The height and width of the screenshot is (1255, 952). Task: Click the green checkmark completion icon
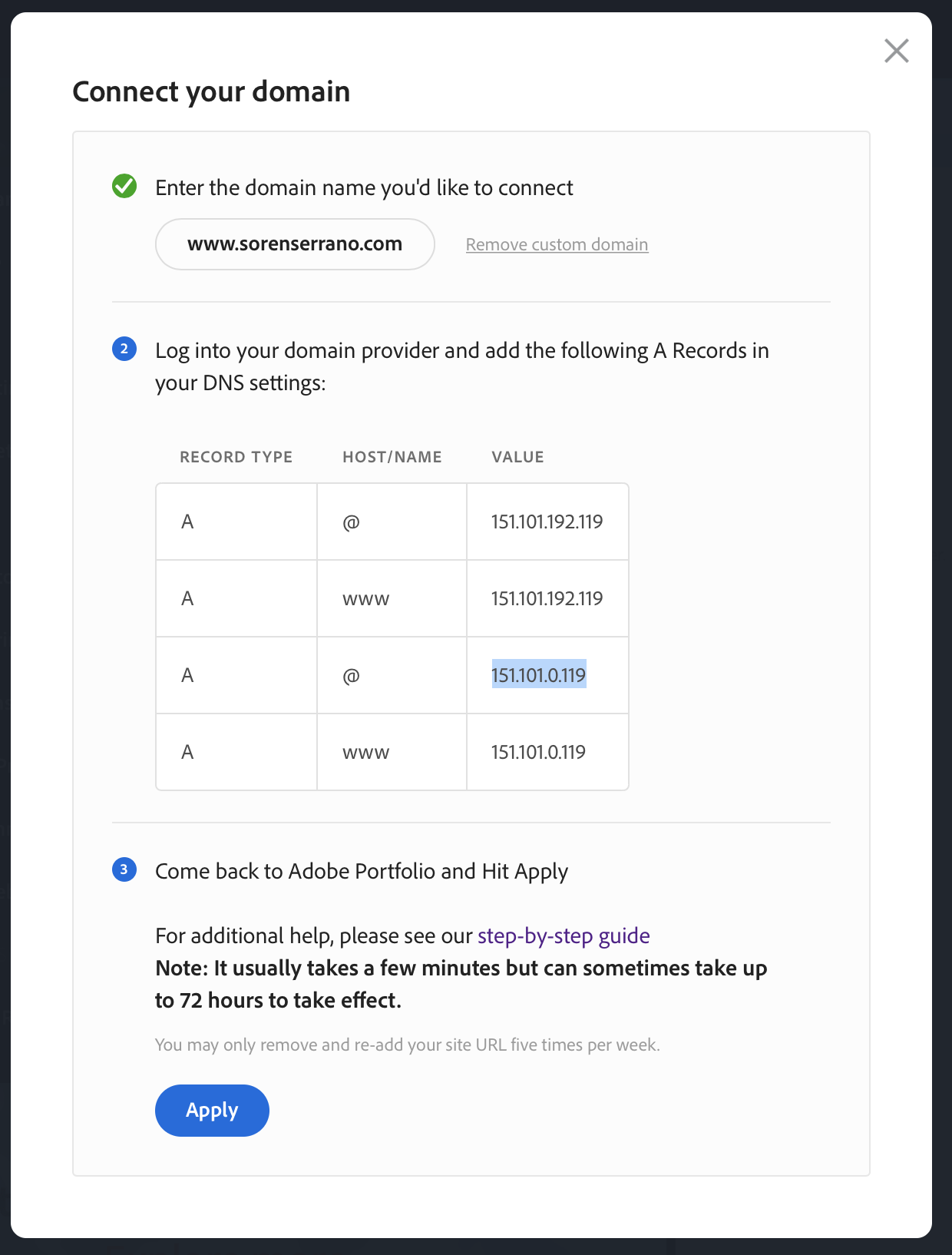pos(125,187)
